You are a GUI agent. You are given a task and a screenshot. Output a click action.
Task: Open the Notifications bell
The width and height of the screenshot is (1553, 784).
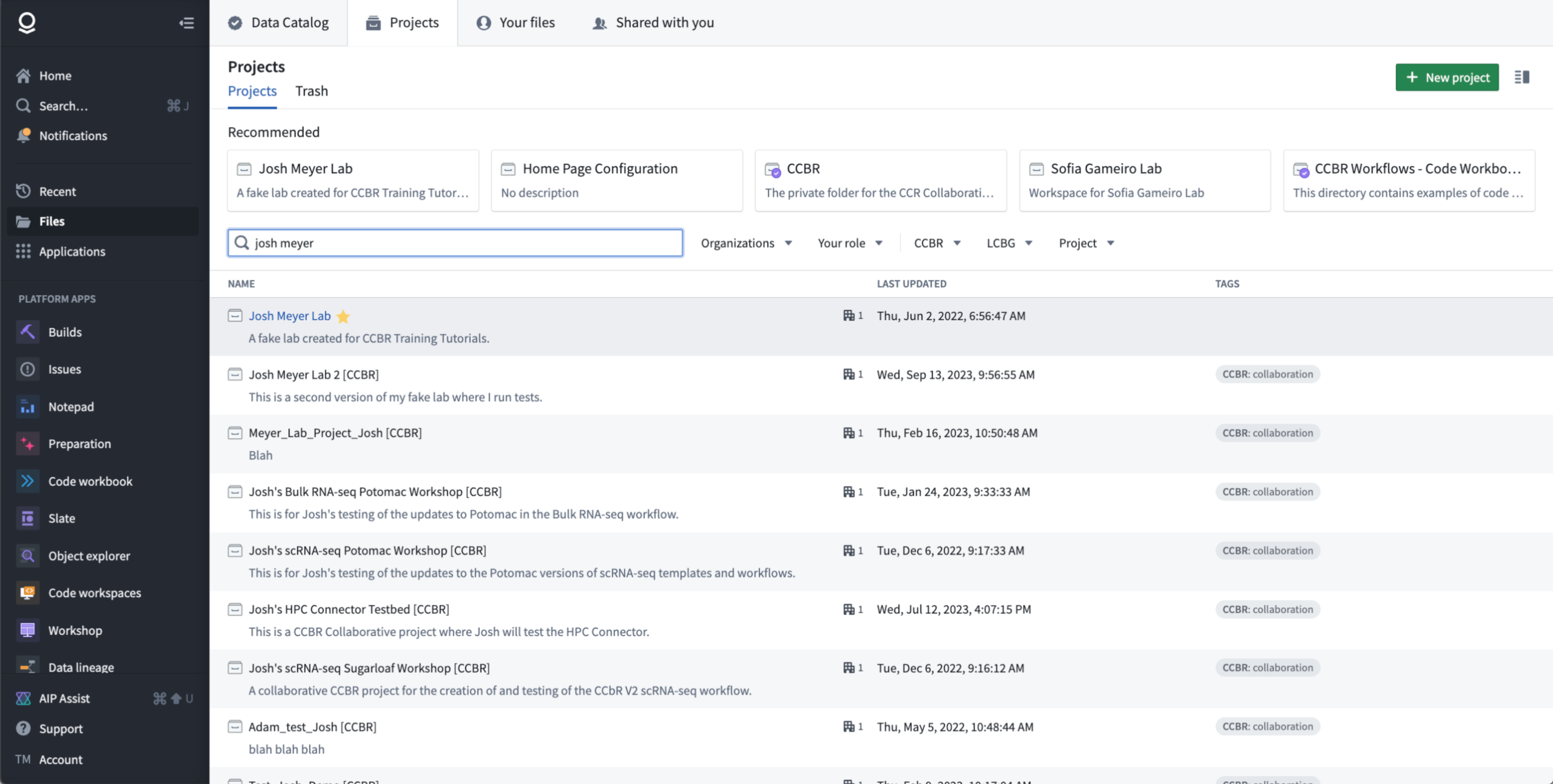point(72,136)
